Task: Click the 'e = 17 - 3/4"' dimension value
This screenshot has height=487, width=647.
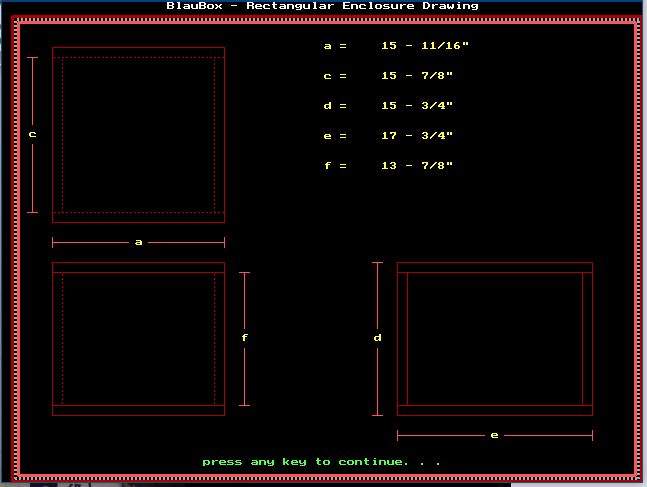Action: tap(388, 136)
